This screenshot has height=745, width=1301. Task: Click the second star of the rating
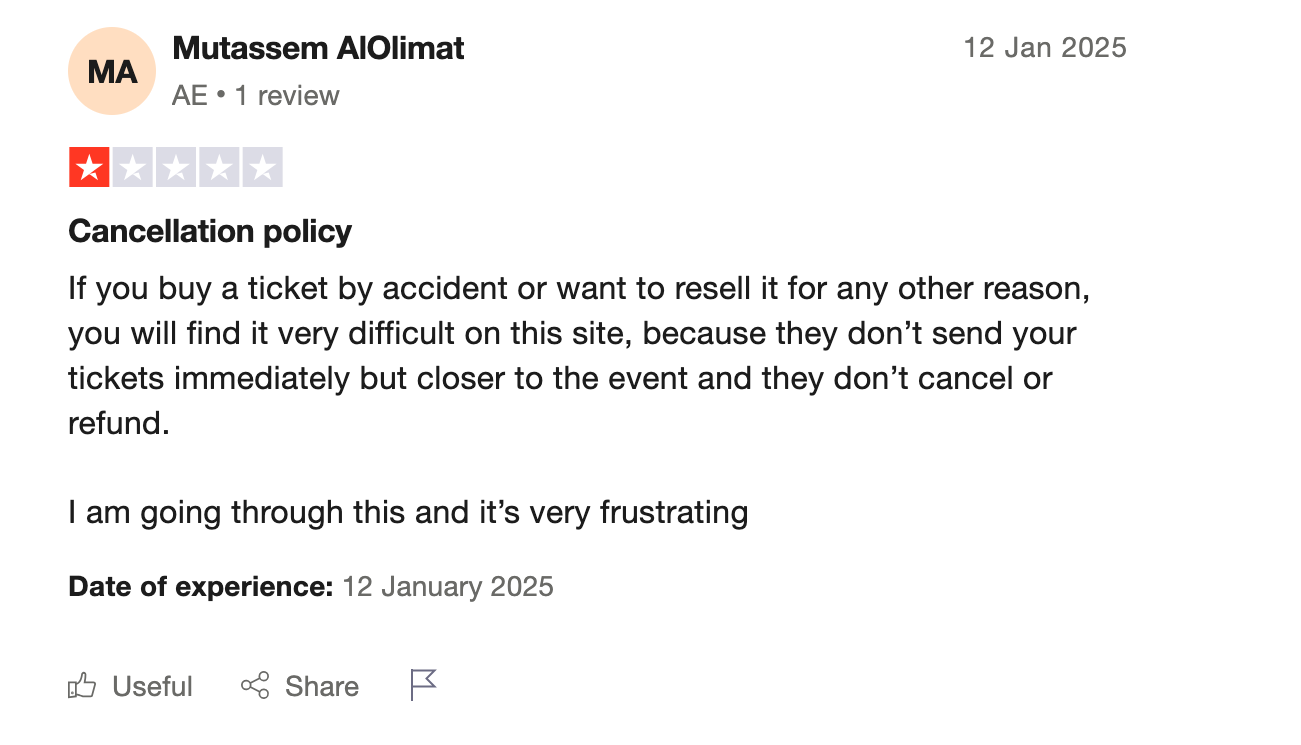132,167
